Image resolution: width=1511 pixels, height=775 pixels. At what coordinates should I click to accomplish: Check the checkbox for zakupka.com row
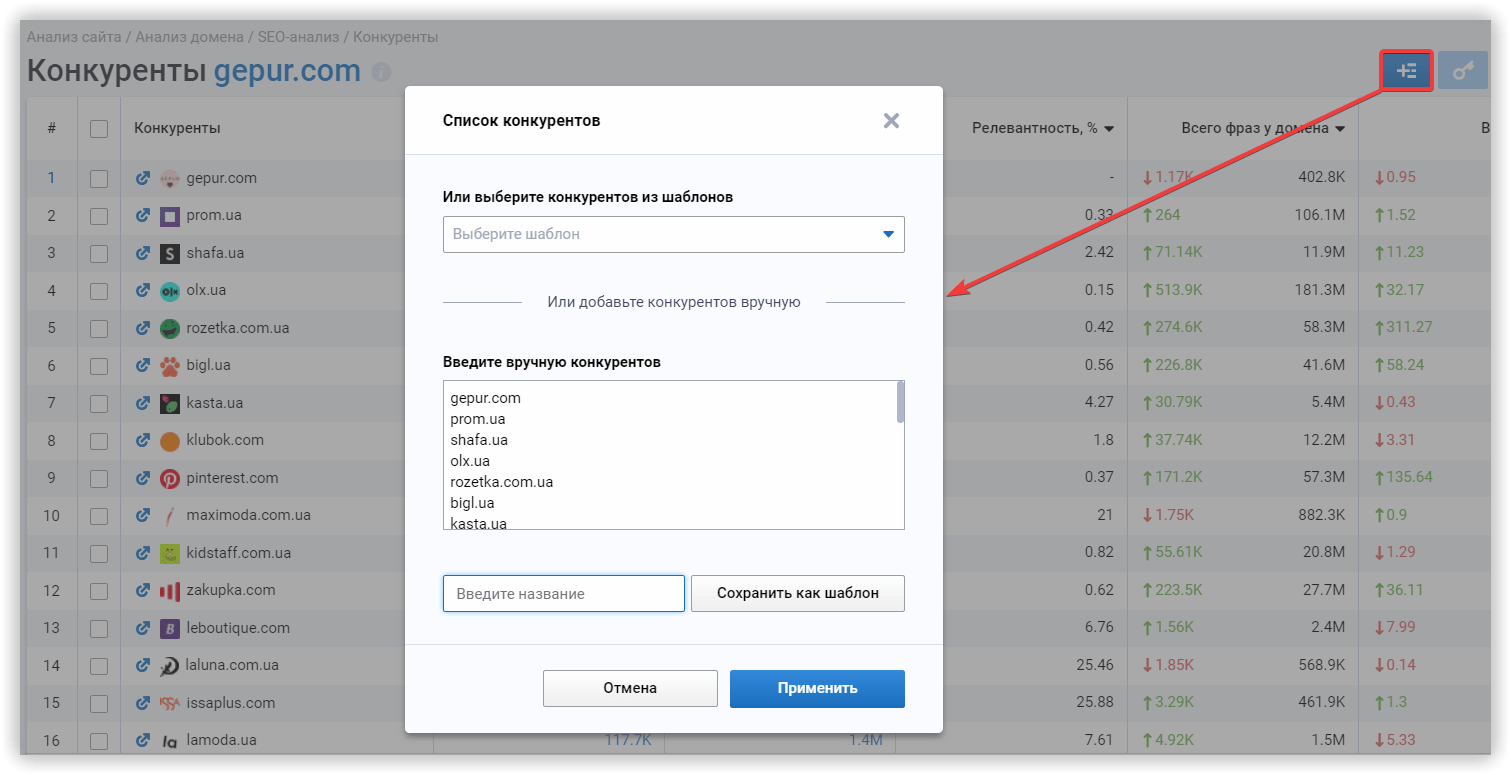click(99, 590)
